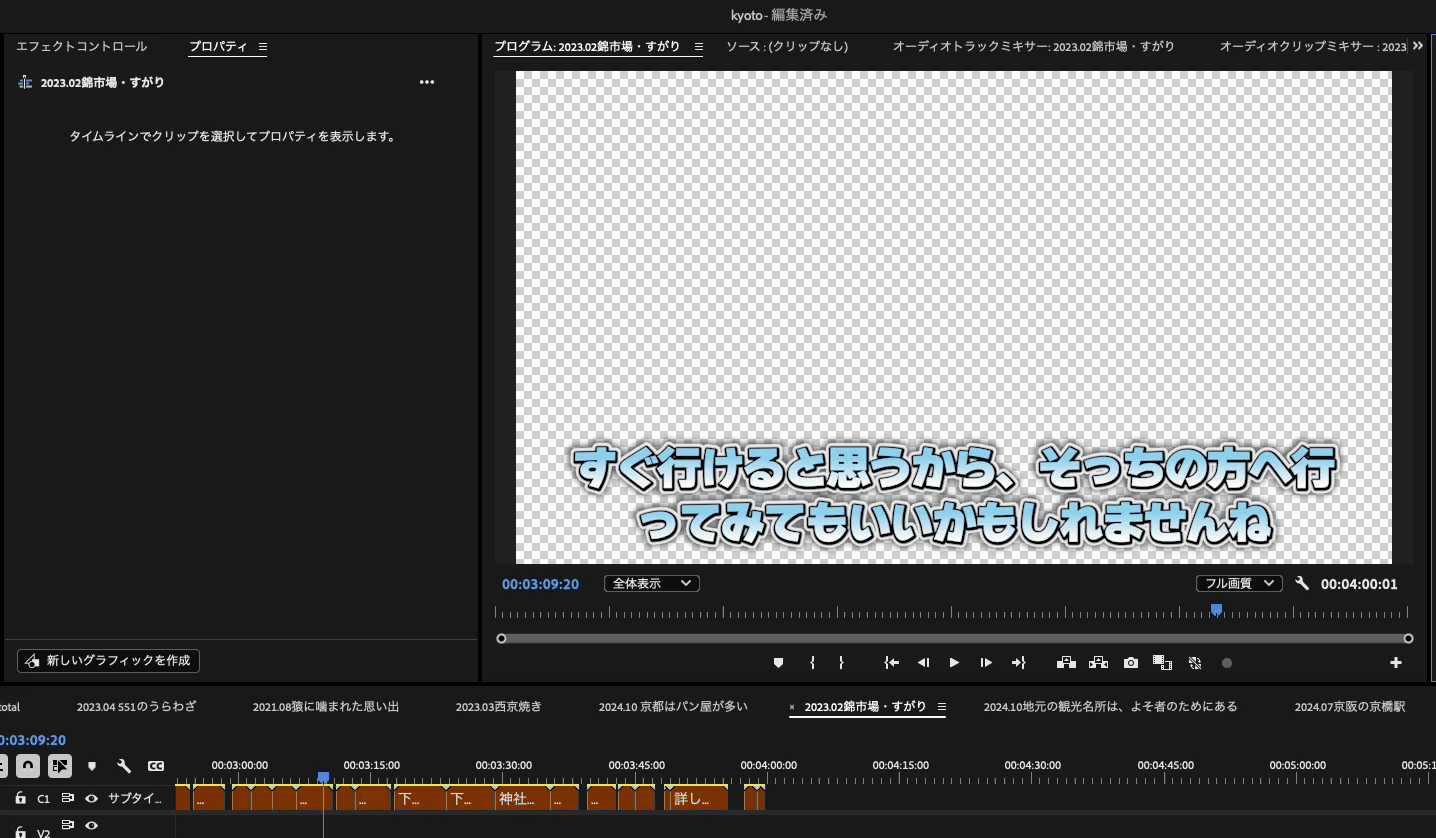Viewport: 1436px width, 838px height.
Task: Open the 全体表示 zoom level dropdown
Action: [x=652, y=583]
